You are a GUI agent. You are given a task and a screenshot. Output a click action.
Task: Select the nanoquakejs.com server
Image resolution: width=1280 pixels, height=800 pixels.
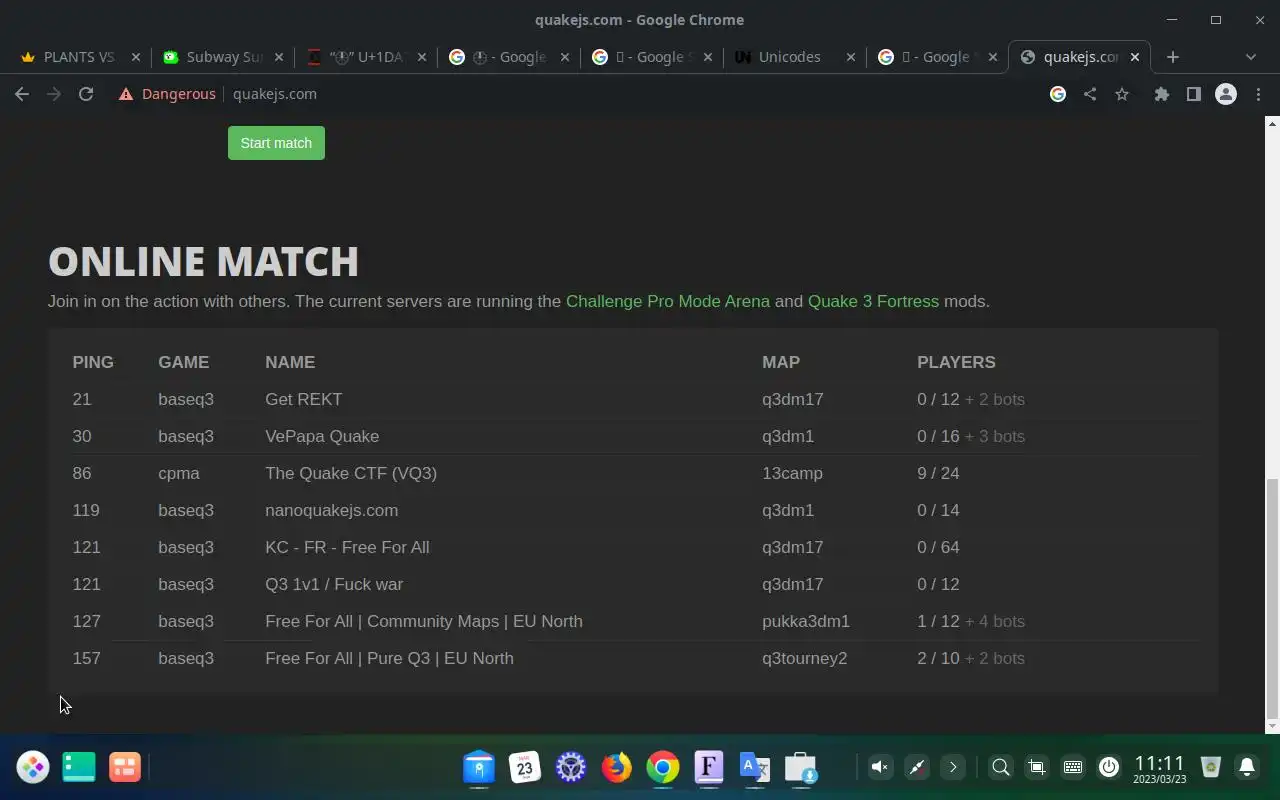pos(633,510)
